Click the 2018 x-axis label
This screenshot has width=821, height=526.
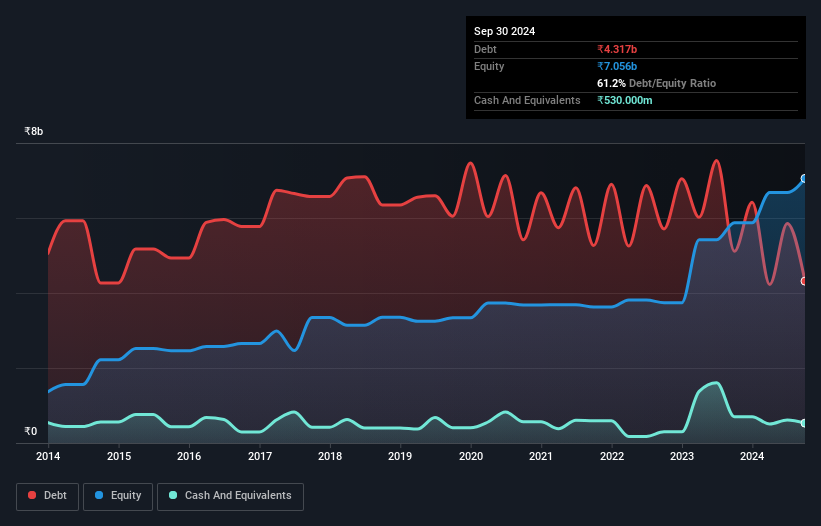click(x=330, y=456)
